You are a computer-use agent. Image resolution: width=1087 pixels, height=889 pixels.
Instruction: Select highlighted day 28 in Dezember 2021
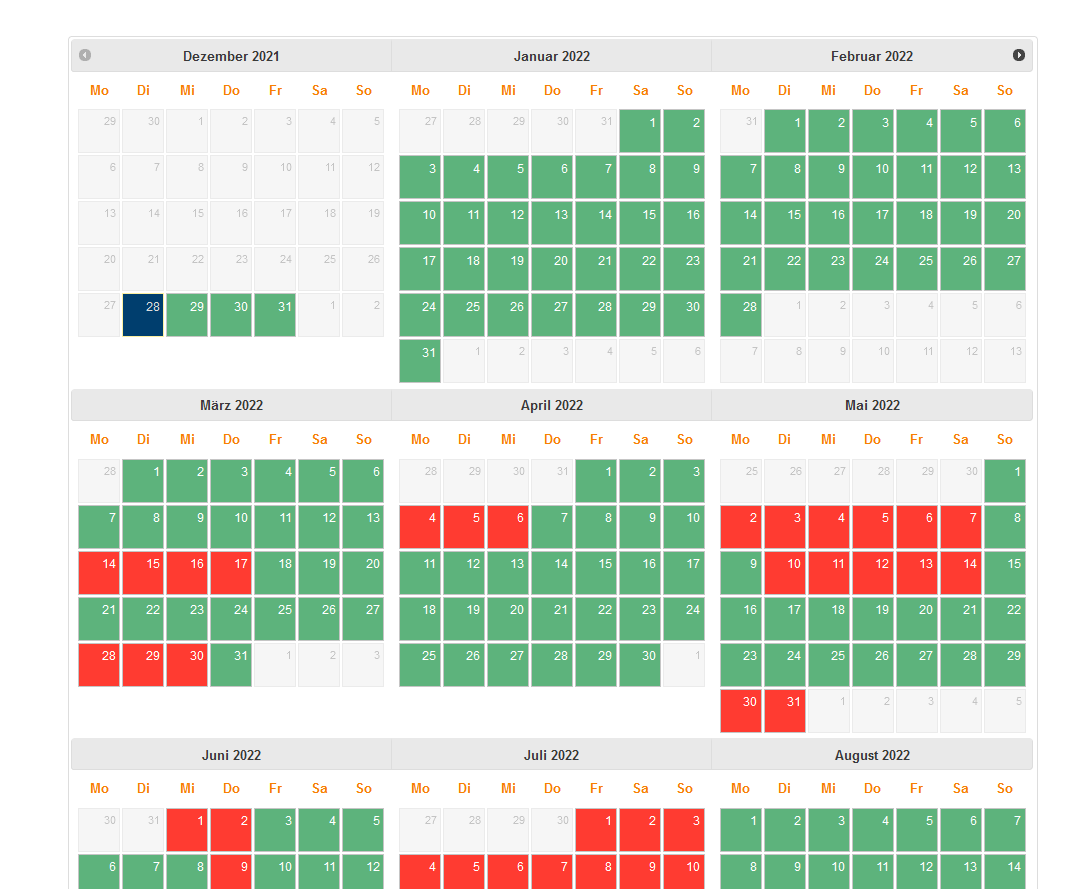coord(143,315)
